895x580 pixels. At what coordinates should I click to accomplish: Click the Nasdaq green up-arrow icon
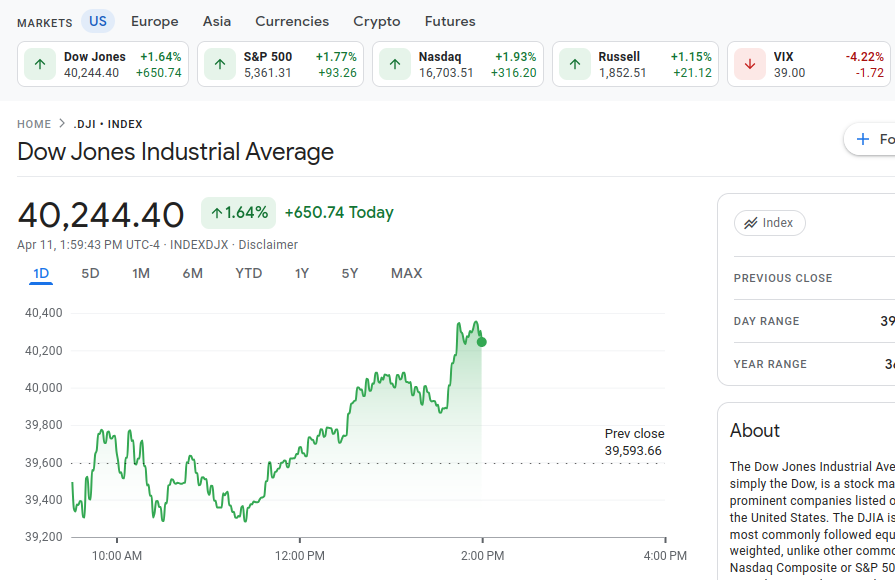click(x=395, y=64)
